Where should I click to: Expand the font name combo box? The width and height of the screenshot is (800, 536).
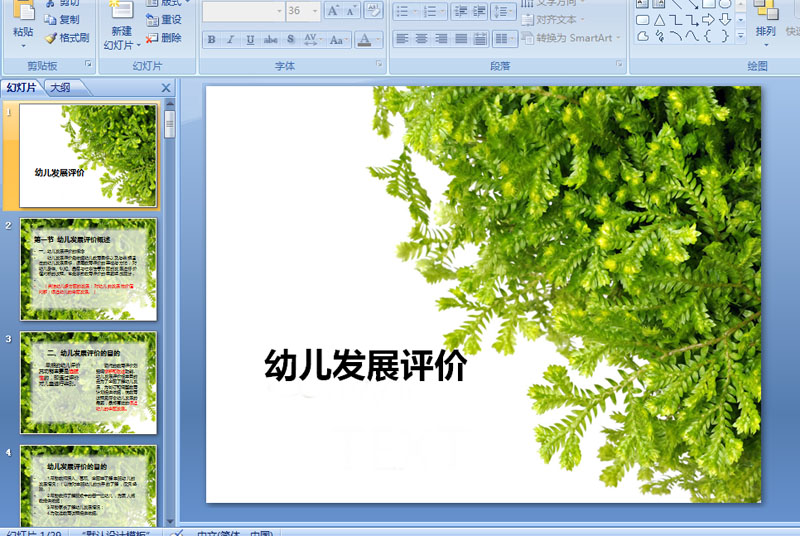(279, 11)
